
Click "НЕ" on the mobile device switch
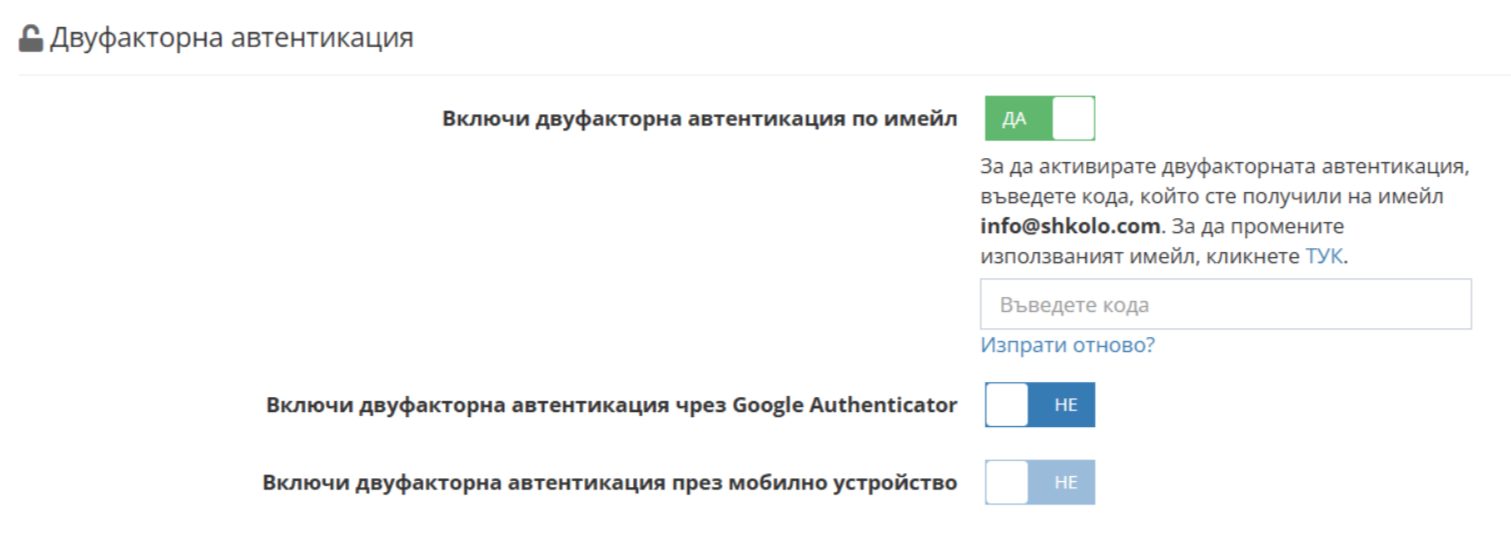click(x=1065, y=482)
